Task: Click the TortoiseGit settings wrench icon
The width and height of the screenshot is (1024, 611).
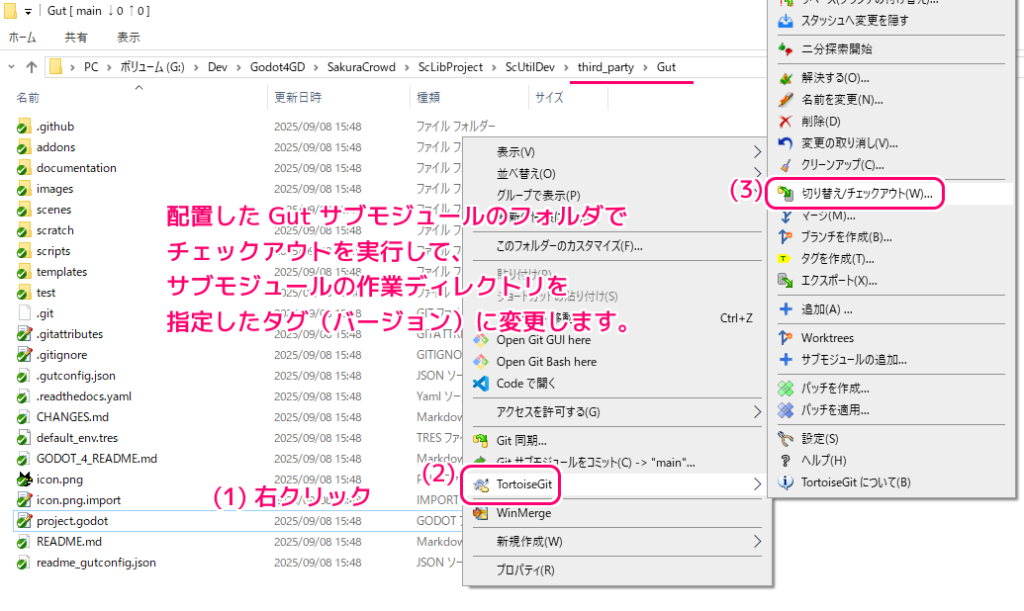Action: [786, 439]
